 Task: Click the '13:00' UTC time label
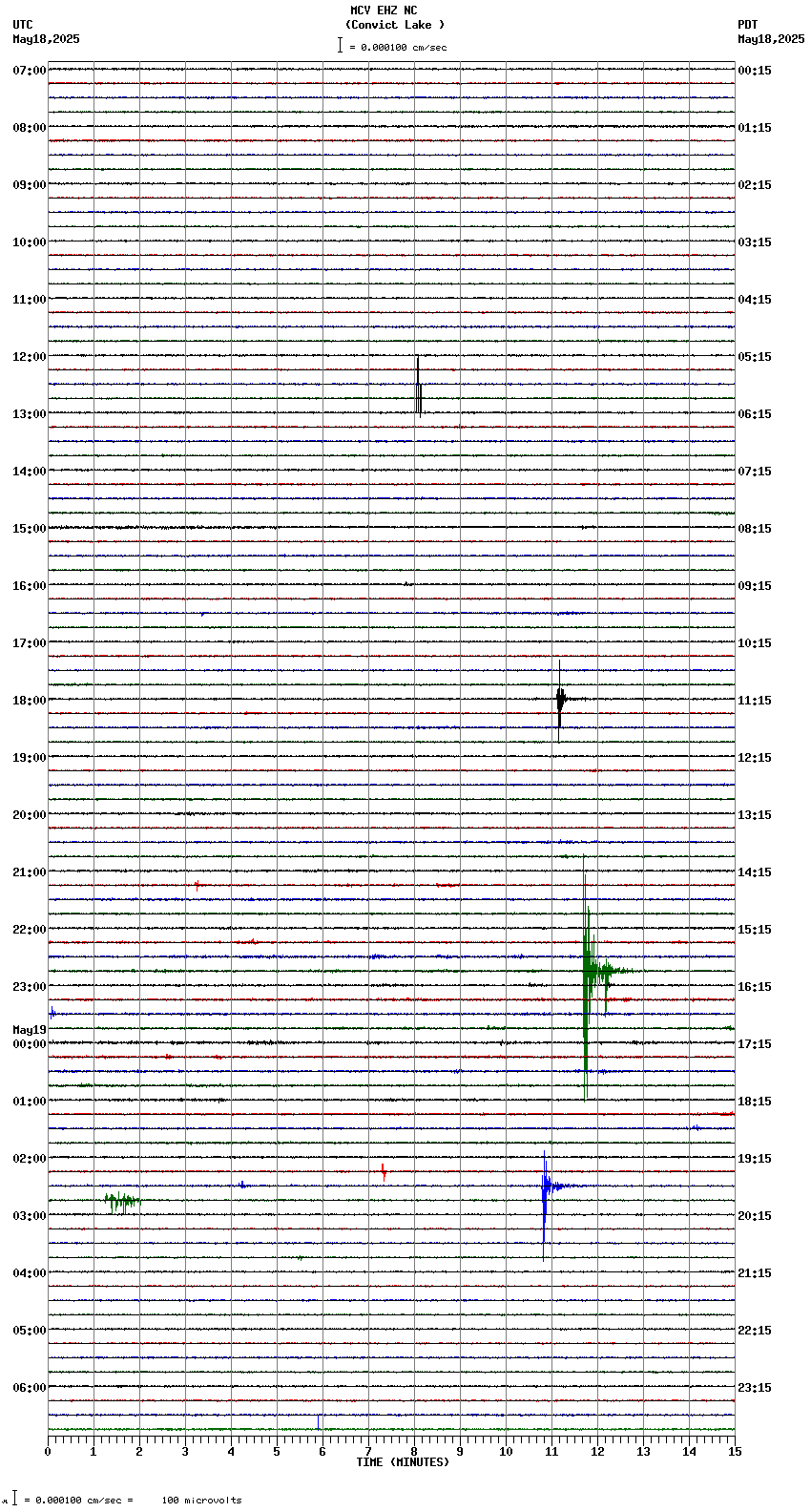(30, 414)
